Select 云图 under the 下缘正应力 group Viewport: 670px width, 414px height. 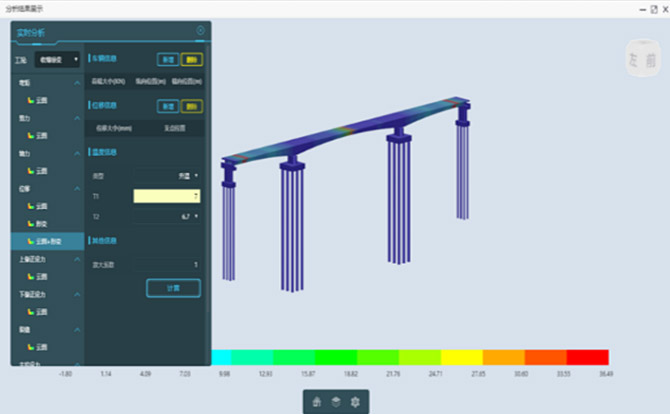(41, 312)
